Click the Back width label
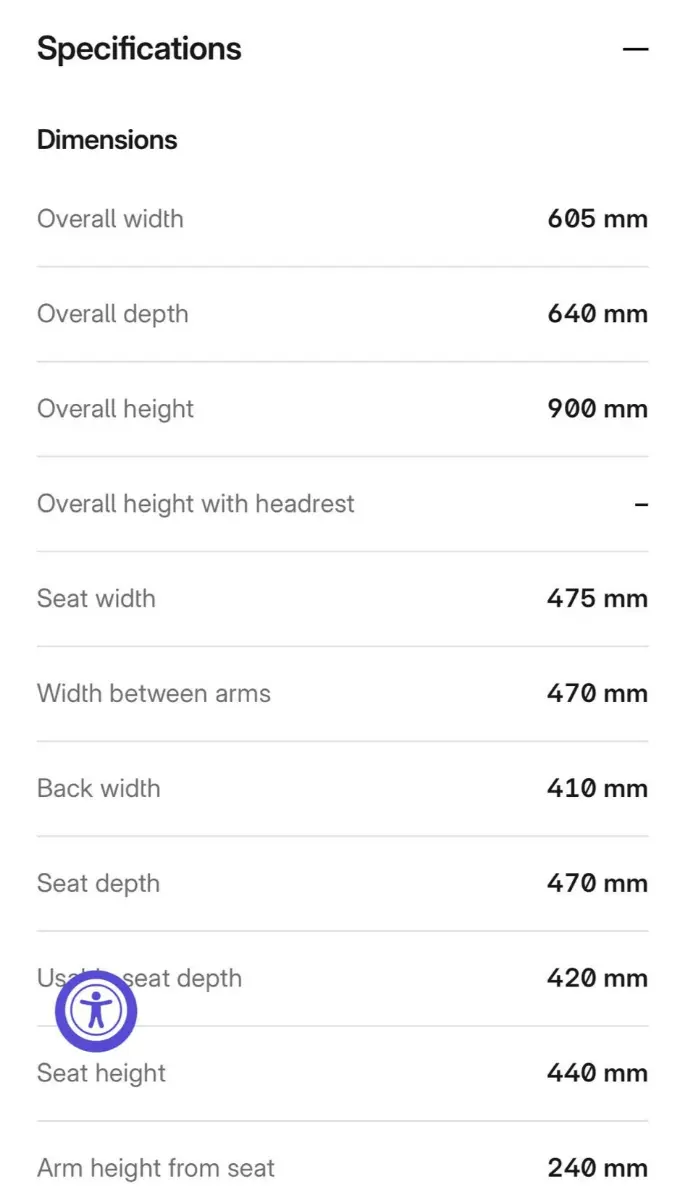Image resolution: width=685 pixels, height=1200 pixels. (98, 789)
